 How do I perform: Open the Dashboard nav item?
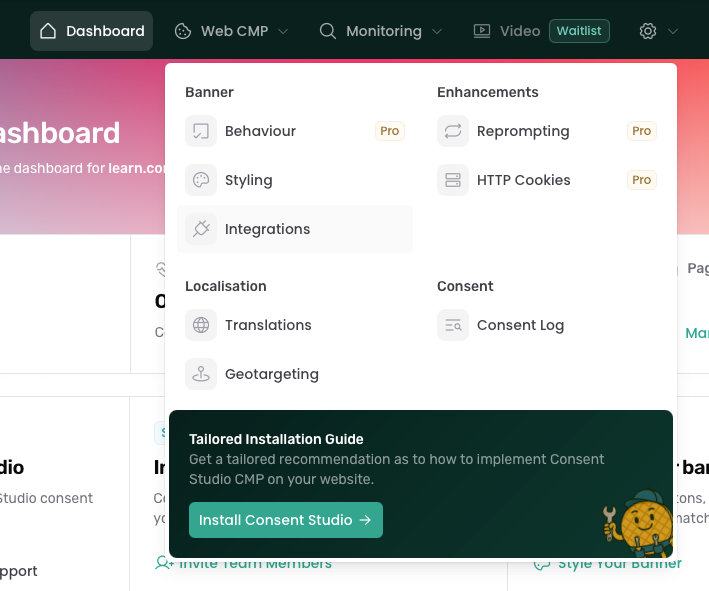click(x=91, y=31)
